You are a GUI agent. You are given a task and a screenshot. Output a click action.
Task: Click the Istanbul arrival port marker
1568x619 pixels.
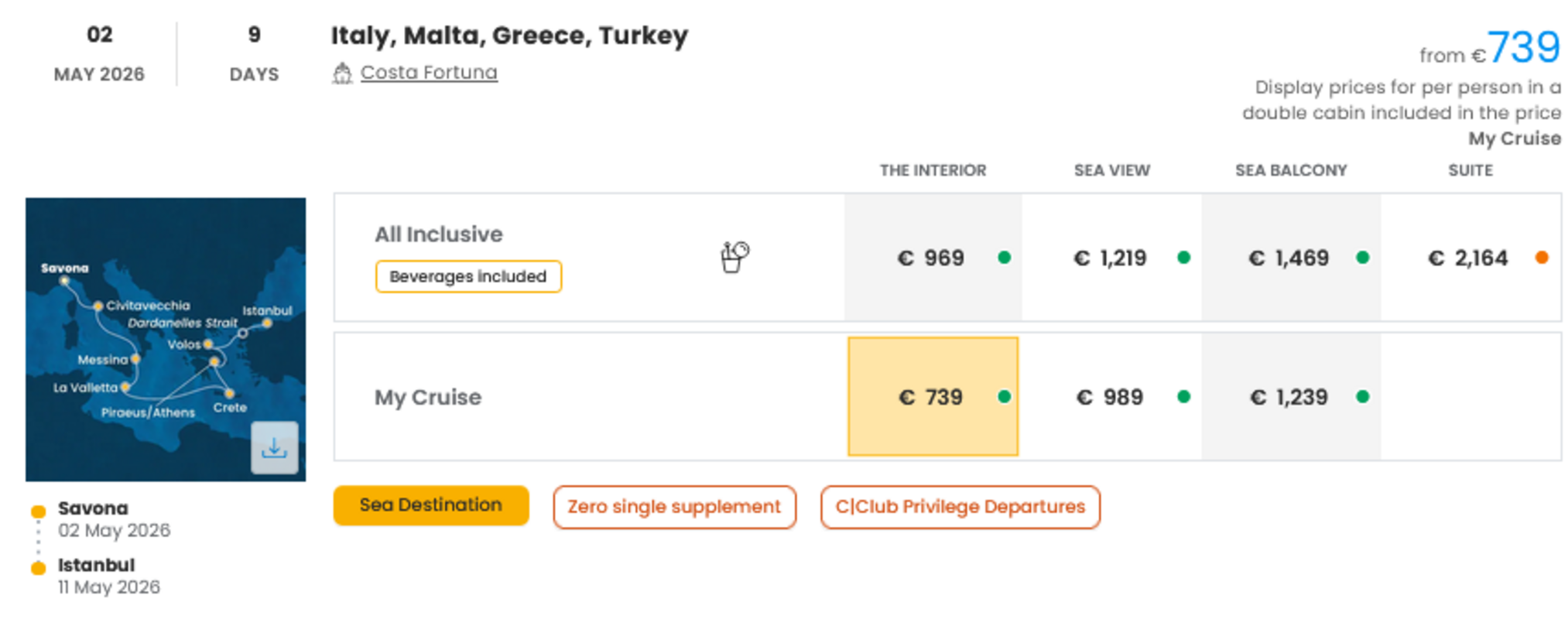click(x=38, y=568)
